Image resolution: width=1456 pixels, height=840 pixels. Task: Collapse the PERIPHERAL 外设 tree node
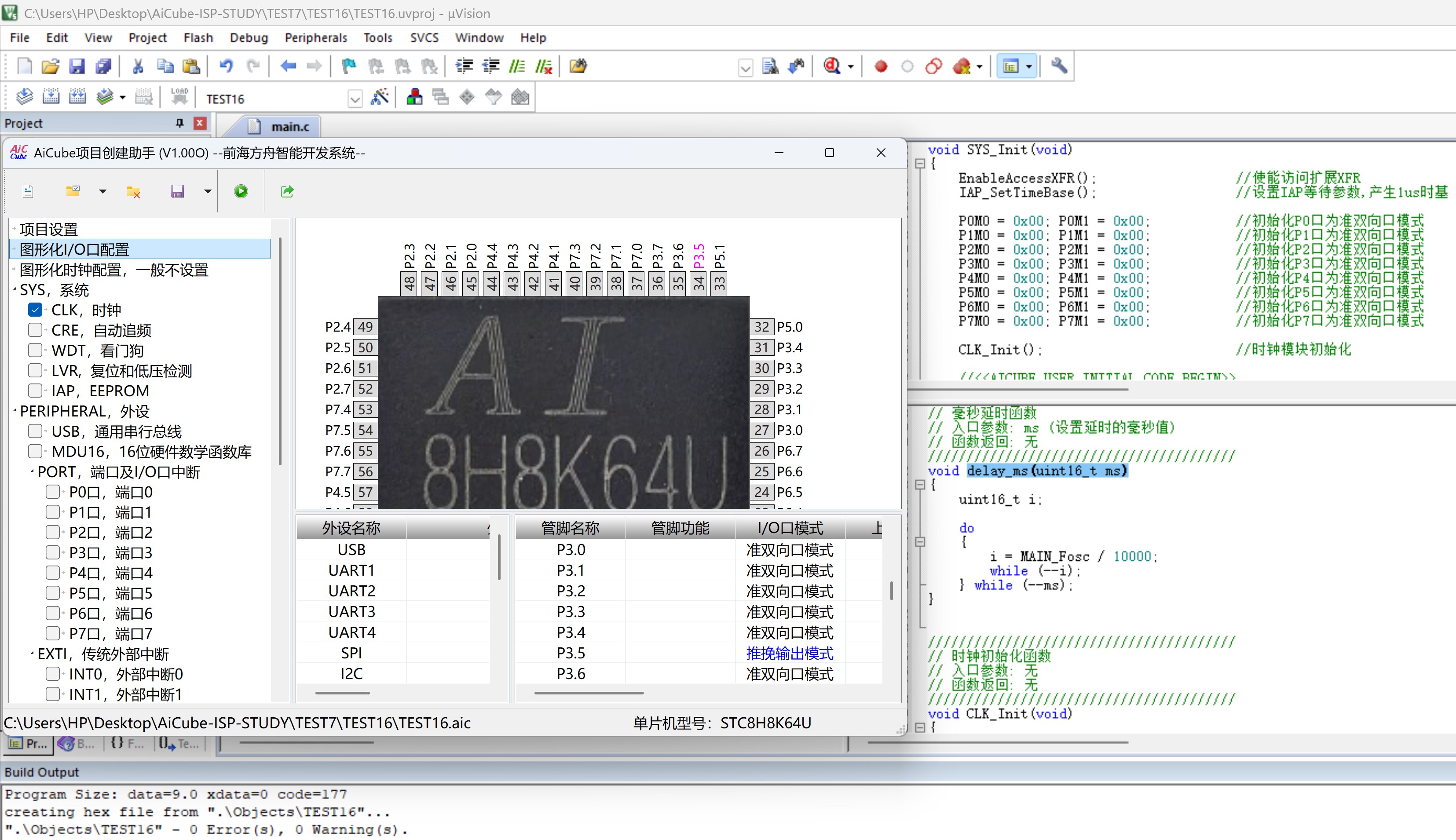coord(15,411)
